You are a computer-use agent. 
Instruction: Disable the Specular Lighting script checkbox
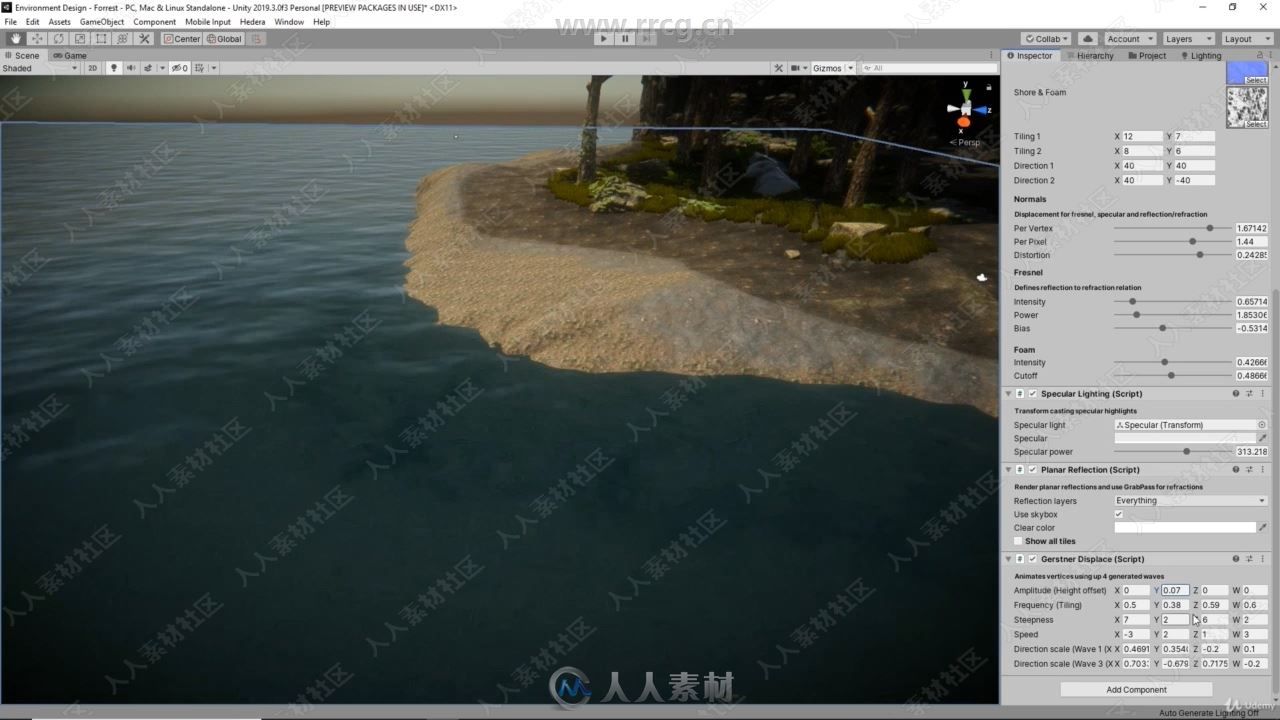click(1033, 394)
